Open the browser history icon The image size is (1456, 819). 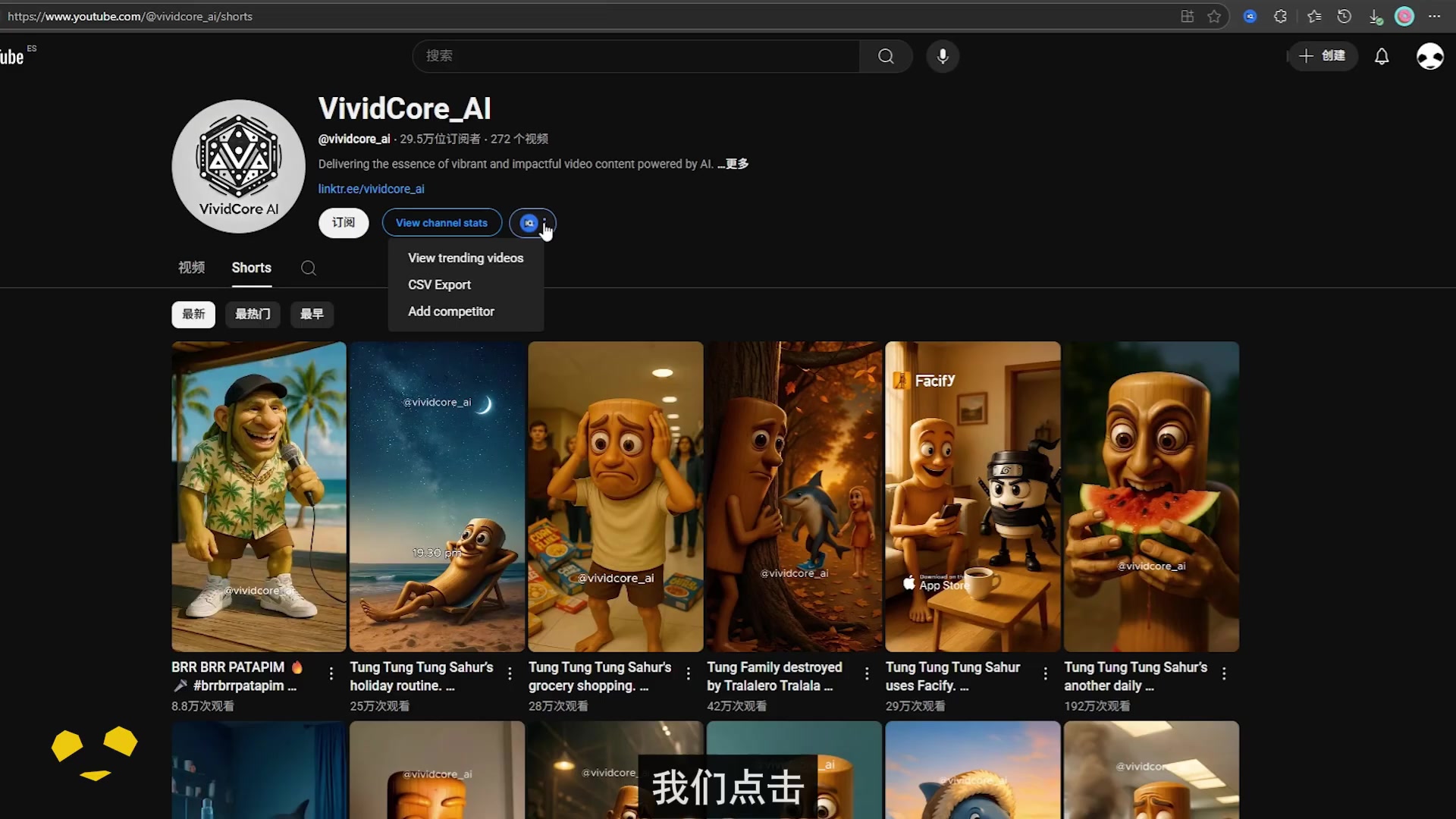click(x=1345, y=16)
